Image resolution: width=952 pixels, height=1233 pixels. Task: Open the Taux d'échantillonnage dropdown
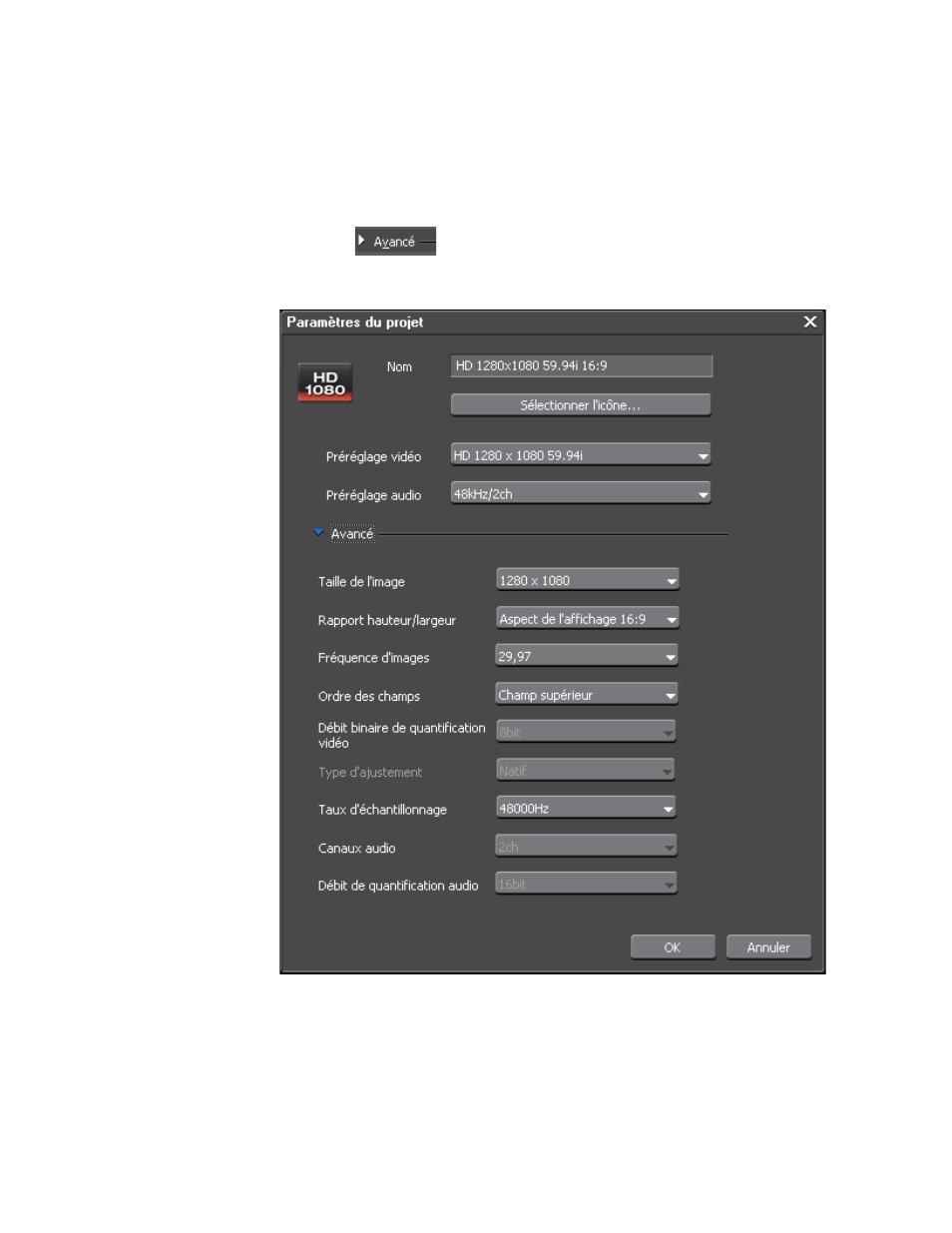[587, 808]
